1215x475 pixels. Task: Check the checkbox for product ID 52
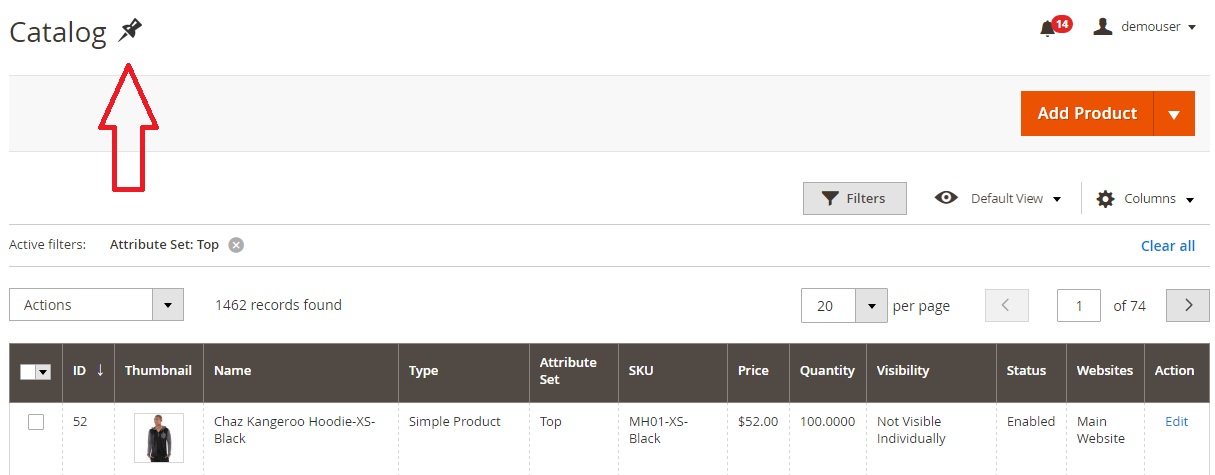click(x=36, y=422)
